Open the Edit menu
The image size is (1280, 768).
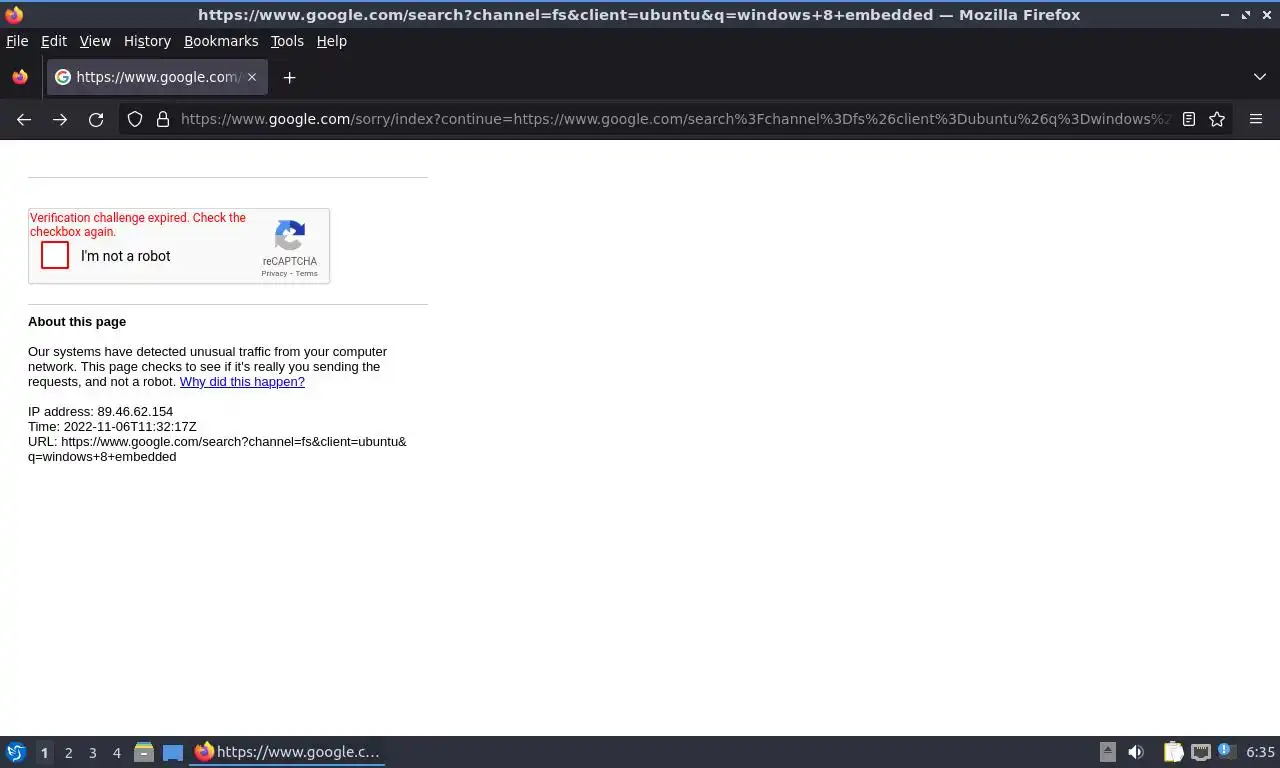[54, 41]
